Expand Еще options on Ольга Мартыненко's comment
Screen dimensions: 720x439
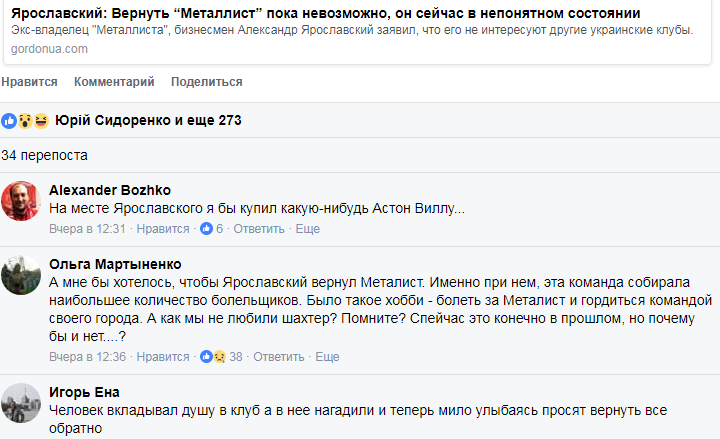(327, 357)
